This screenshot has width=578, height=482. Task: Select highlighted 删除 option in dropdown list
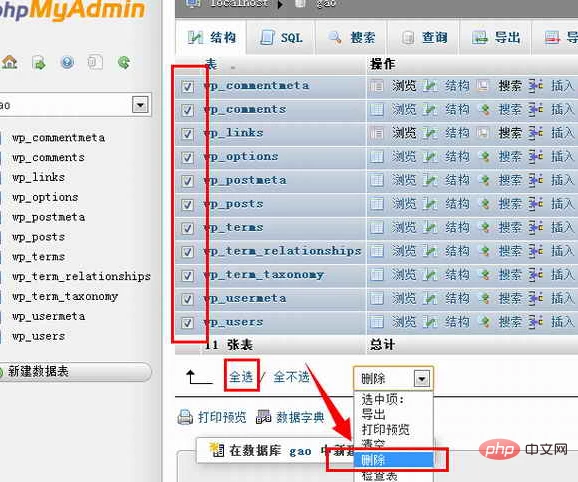pyautogui.click(x=393, y=460)
